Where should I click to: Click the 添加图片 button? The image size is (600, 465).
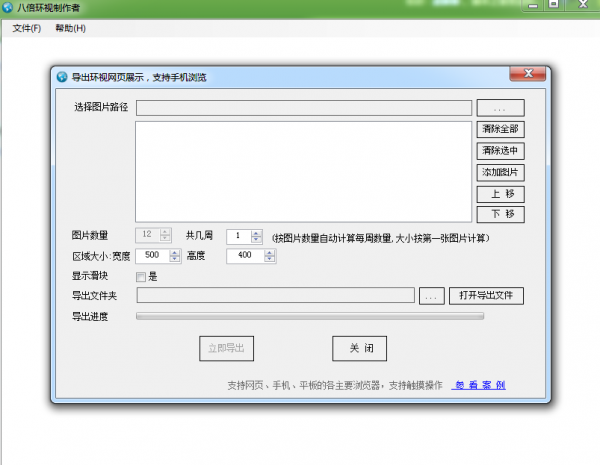pos(500,173)
